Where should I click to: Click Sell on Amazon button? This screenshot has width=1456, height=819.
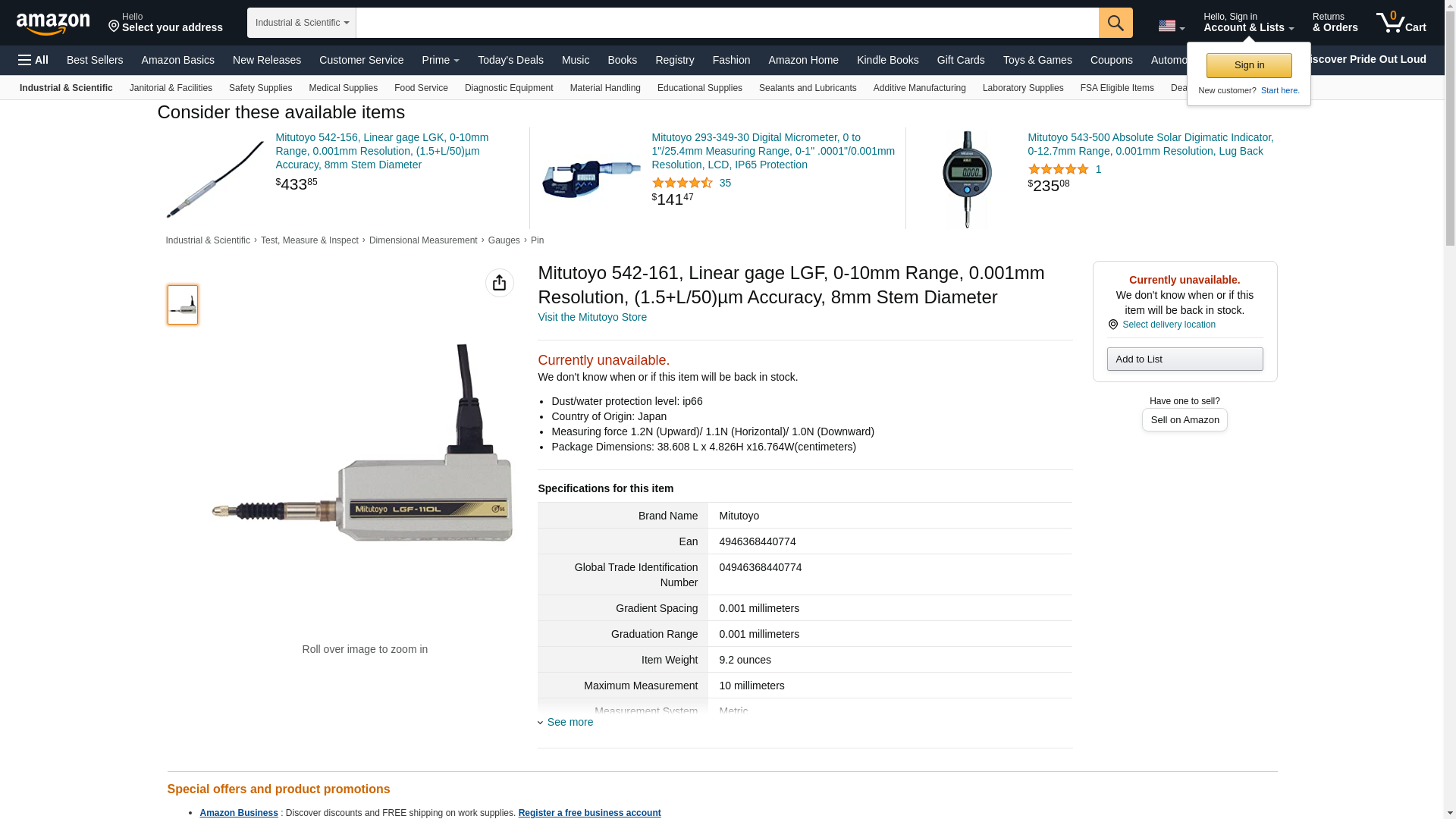(1184, 420)
